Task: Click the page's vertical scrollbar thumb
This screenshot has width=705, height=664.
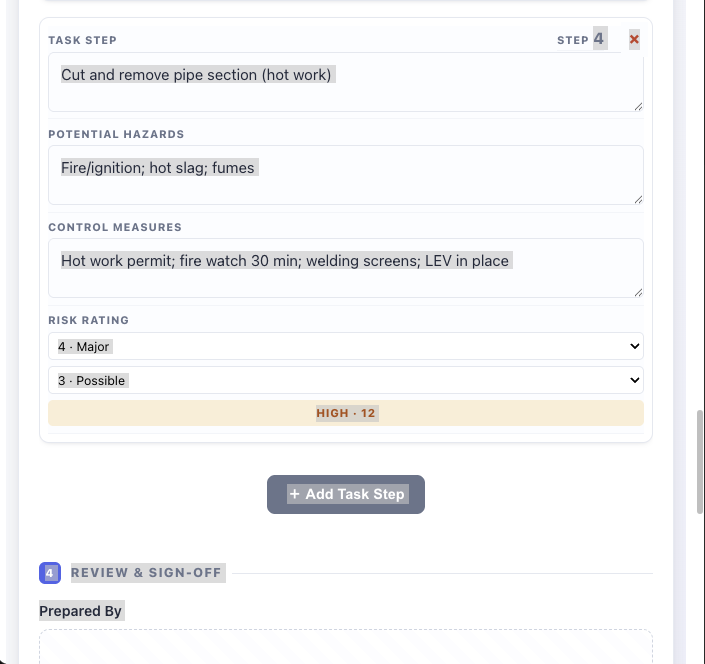Action: tap(700, 462)
